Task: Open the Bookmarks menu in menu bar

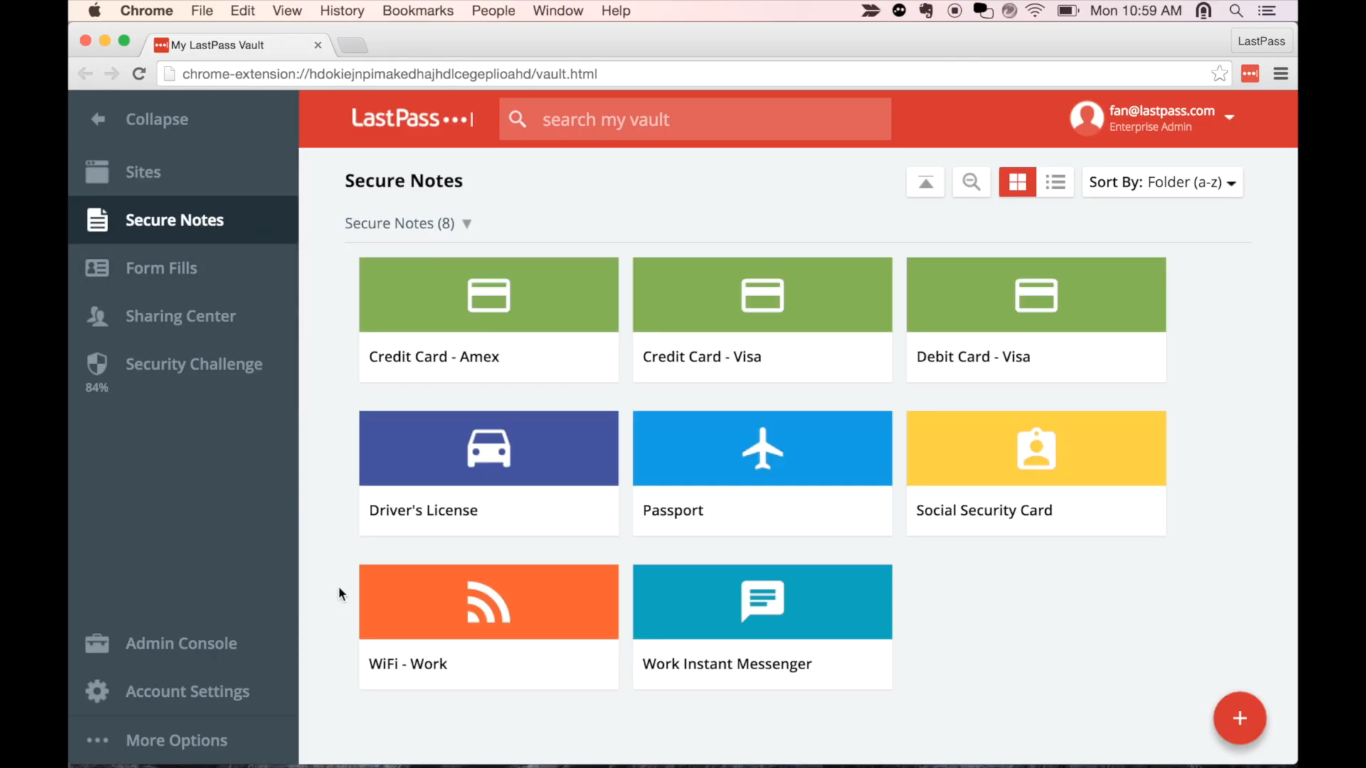Action: [417, 11]
